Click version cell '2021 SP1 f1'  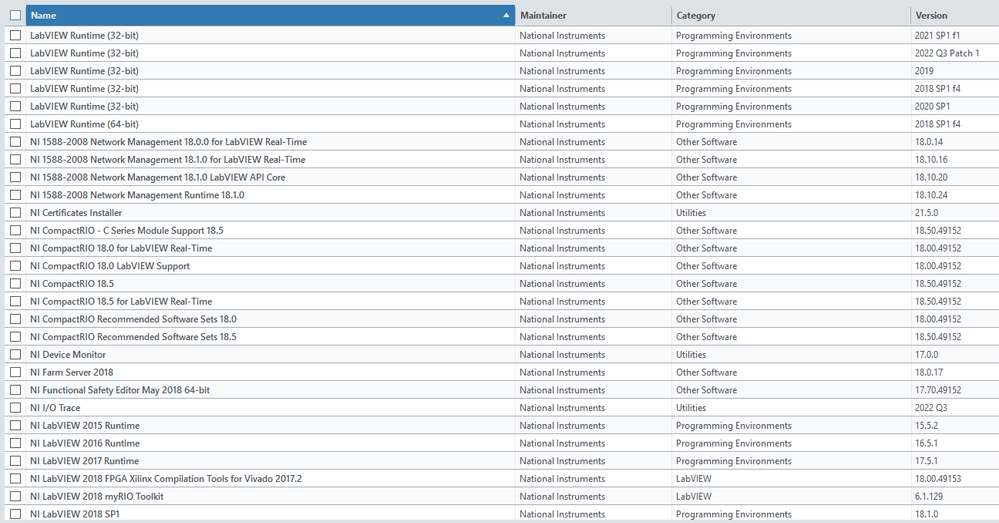937,36
